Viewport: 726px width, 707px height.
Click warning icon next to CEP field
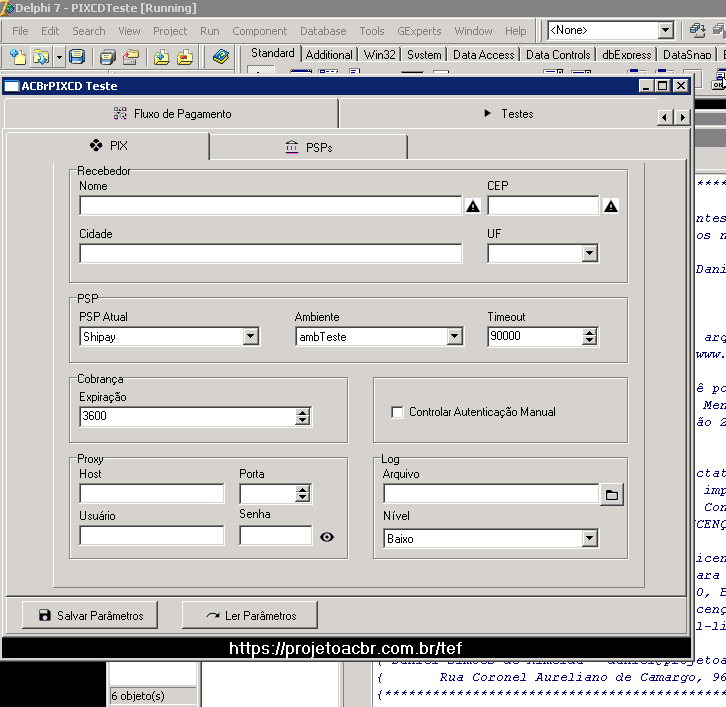coord(611,206)
